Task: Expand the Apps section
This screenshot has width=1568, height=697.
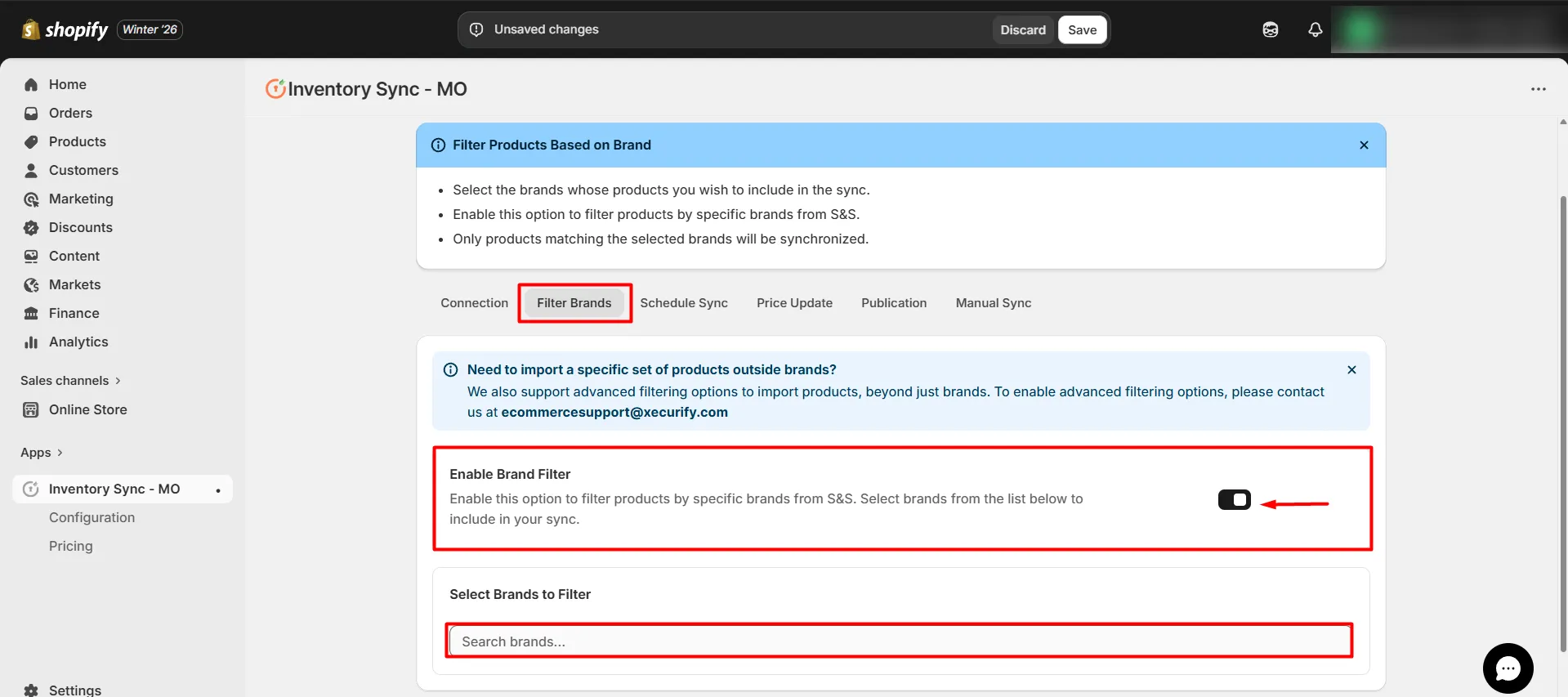Action: click(42, 453)
